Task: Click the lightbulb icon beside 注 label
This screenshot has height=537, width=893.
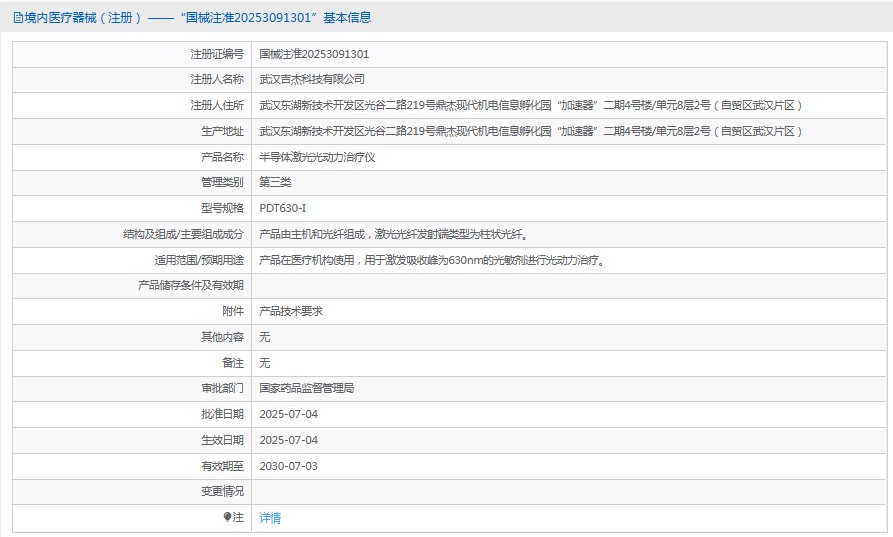Action: point(227,517)
